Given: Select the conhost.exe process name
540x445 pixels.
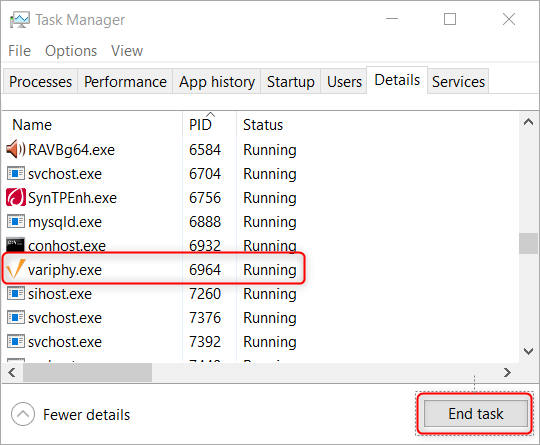Looking at the screenshot, I should tap(67, 246).
